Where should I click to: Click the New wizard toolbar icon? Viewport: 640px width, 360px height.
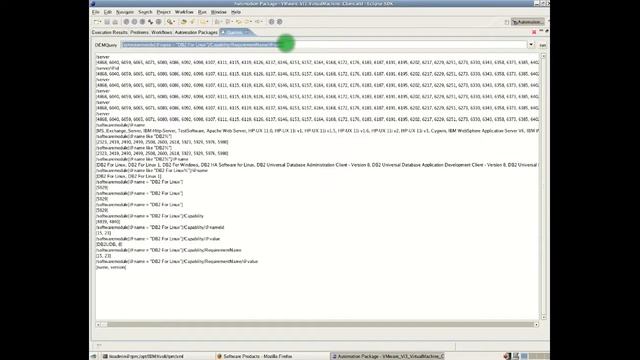pyautogui.click(x=97, y=22)
